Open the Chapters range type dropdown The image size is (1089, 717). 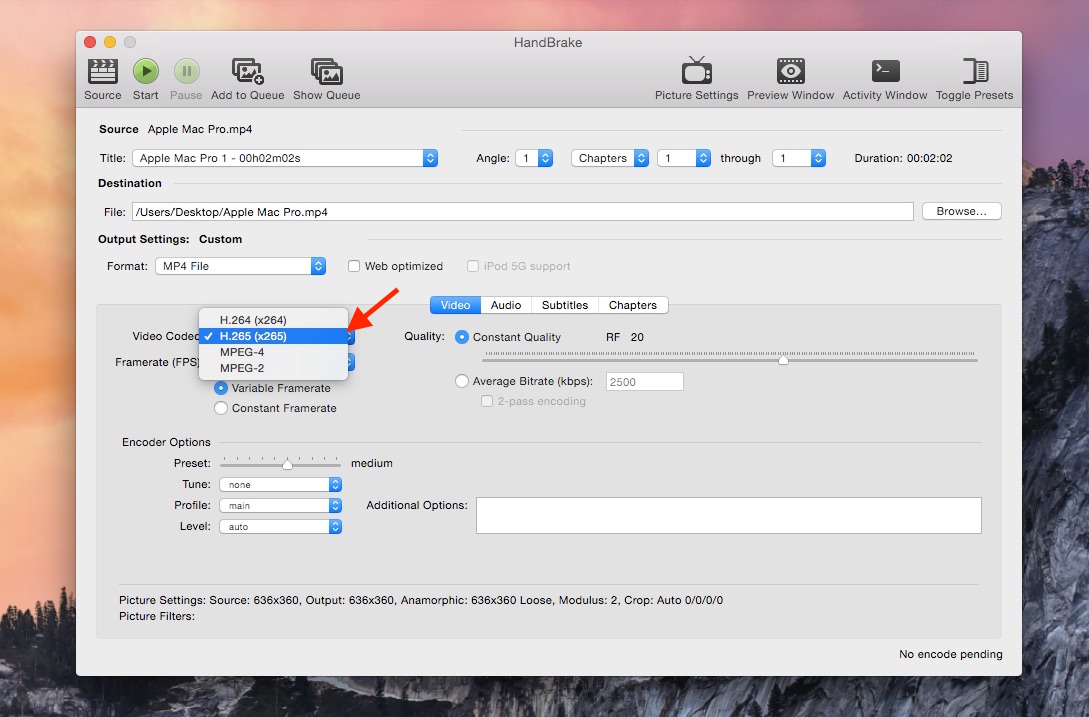[610, 158]
